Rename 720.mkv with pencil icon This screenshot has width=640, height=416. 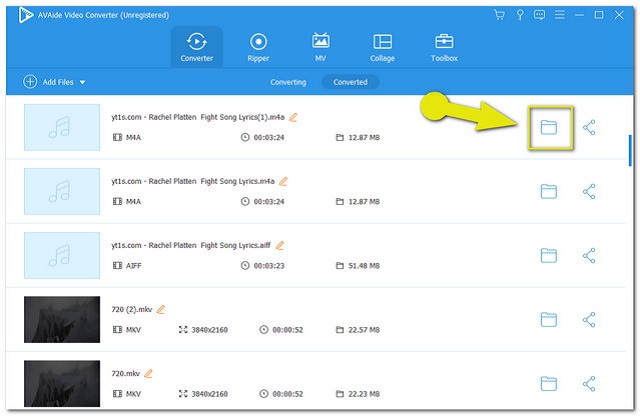[149, 374]
